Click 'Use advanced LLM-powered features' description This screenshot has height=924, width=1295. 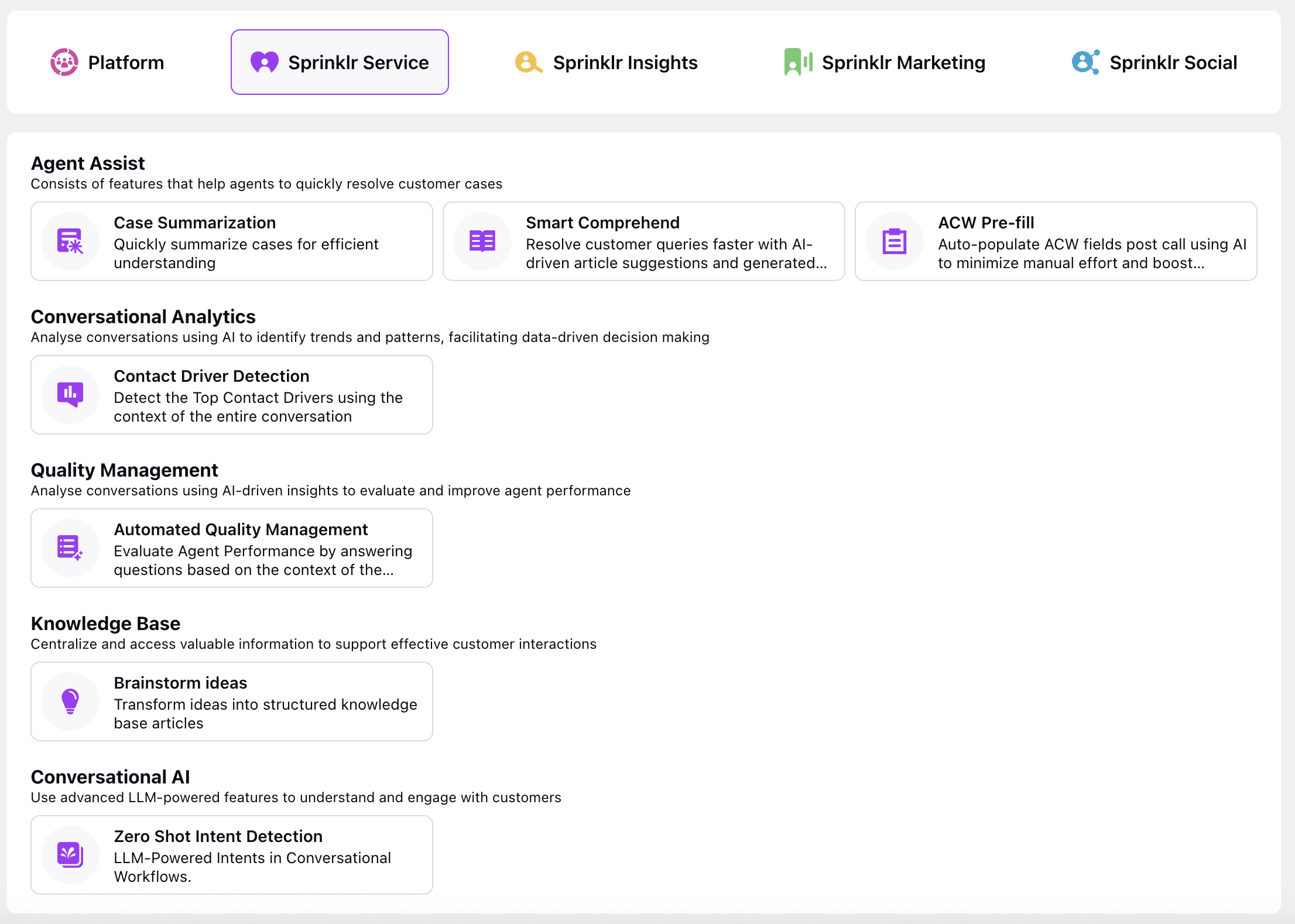coord(296,798)
